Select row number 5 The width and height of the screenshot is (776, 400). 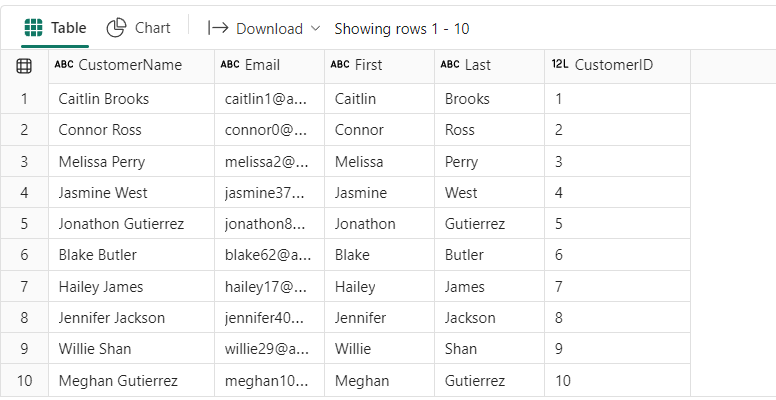[x=24, y=224]
